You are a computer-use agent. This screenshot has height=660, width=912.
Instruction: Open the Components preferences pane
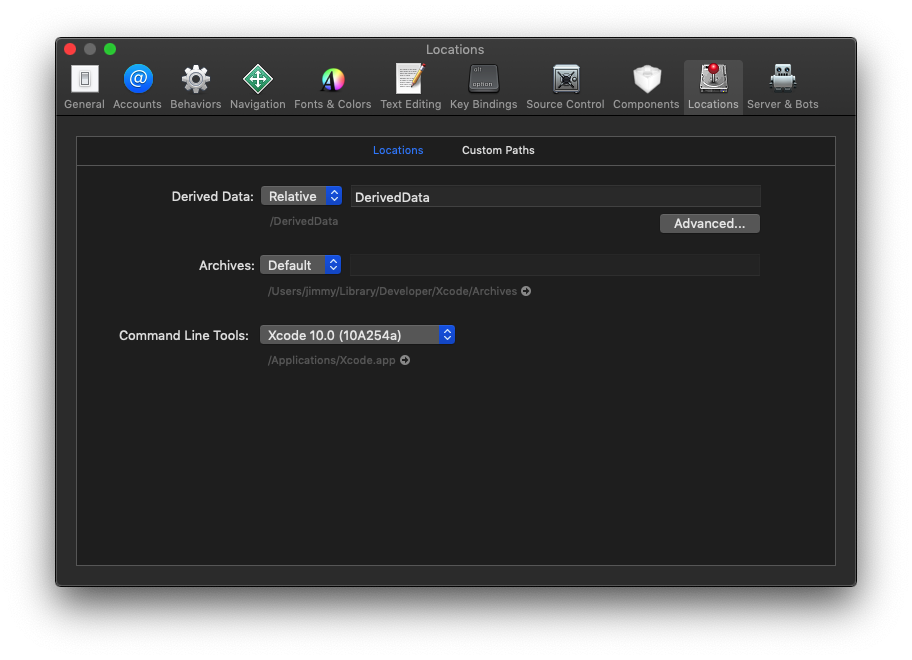tap(646, 87)
